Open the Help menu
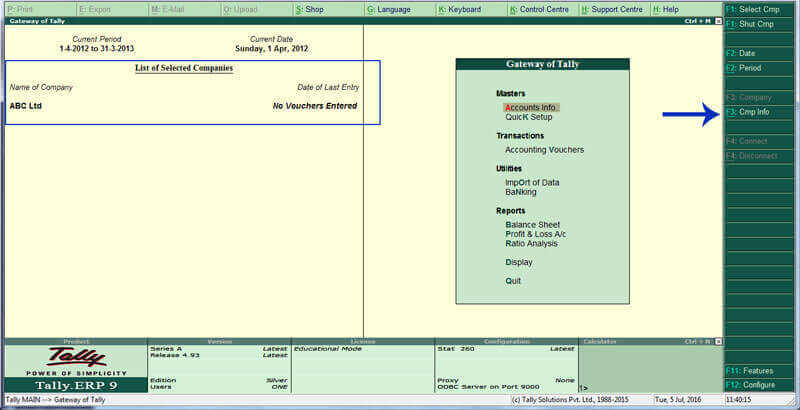This screenshot has height=410, width=800. tap(686, 9)
